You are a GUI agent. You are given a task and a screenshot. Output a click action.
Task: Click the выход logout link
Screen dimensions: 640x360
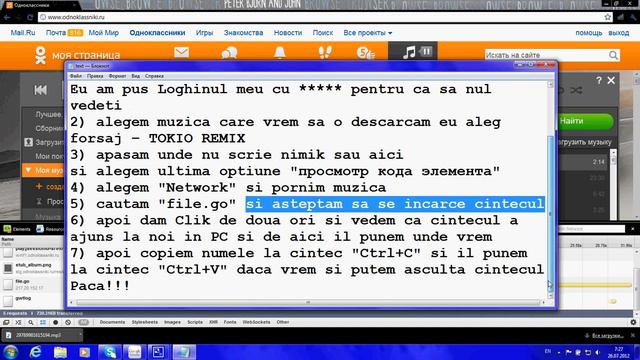pos(618,33)
